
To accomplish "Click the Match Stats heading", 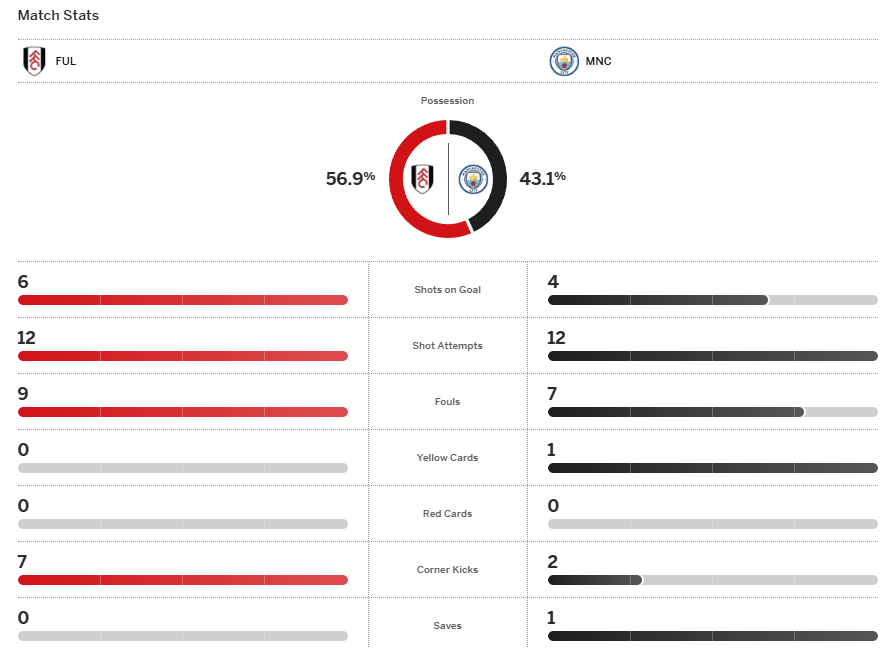I will [x=58, y=16].
